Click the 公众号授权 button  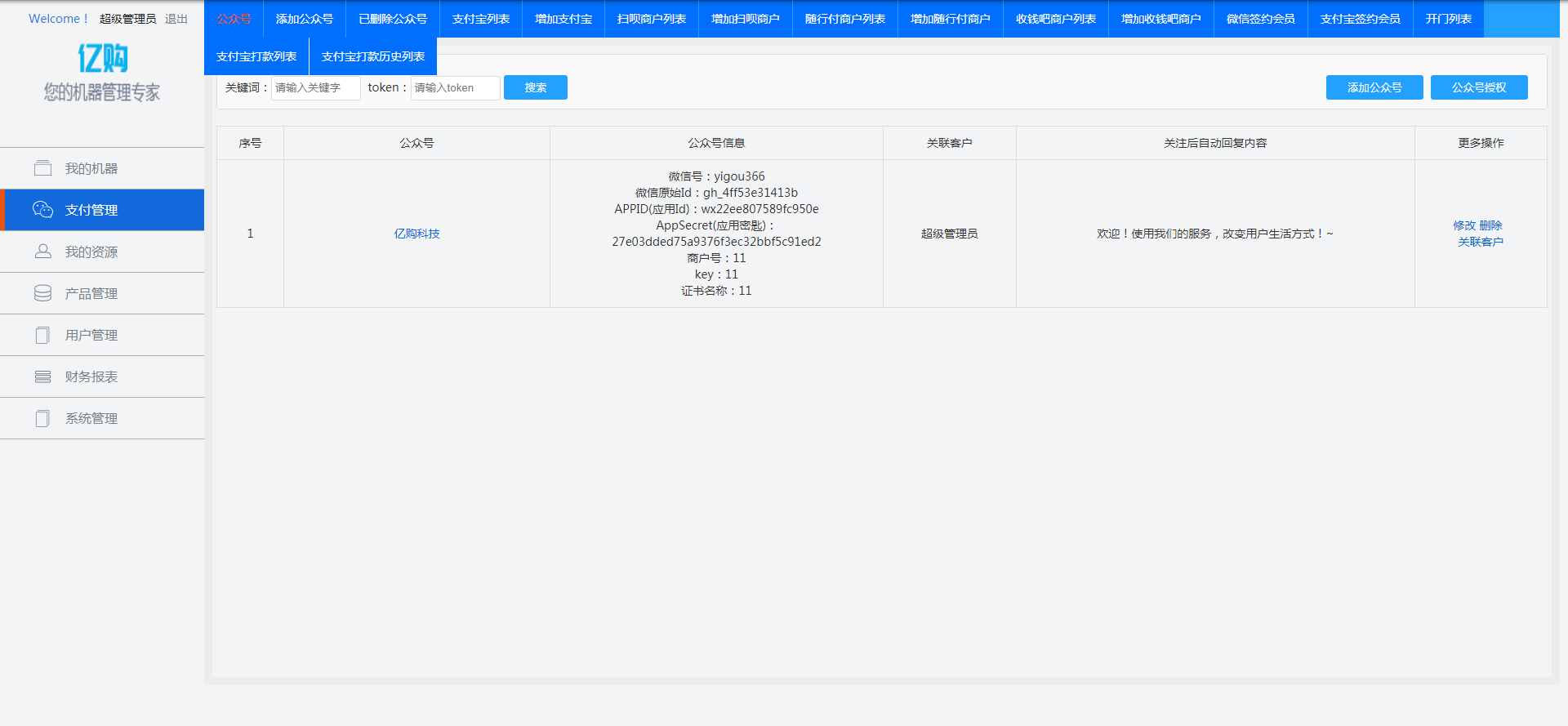coord(1478,87)
